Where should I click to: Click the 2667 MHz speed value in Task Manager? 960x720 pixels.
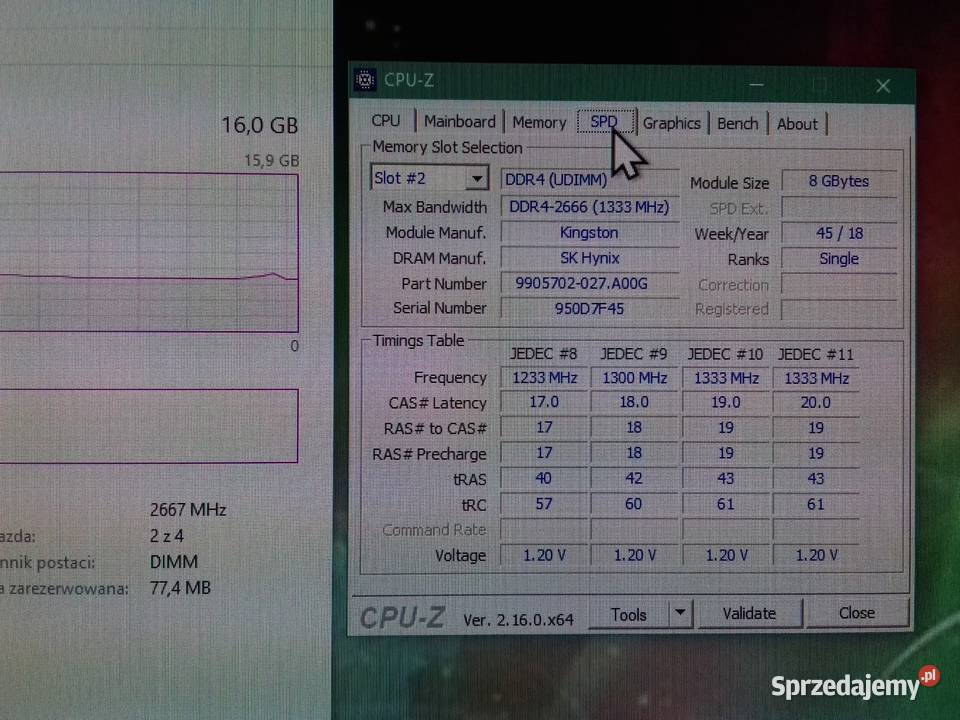click(x=188, y=509)
